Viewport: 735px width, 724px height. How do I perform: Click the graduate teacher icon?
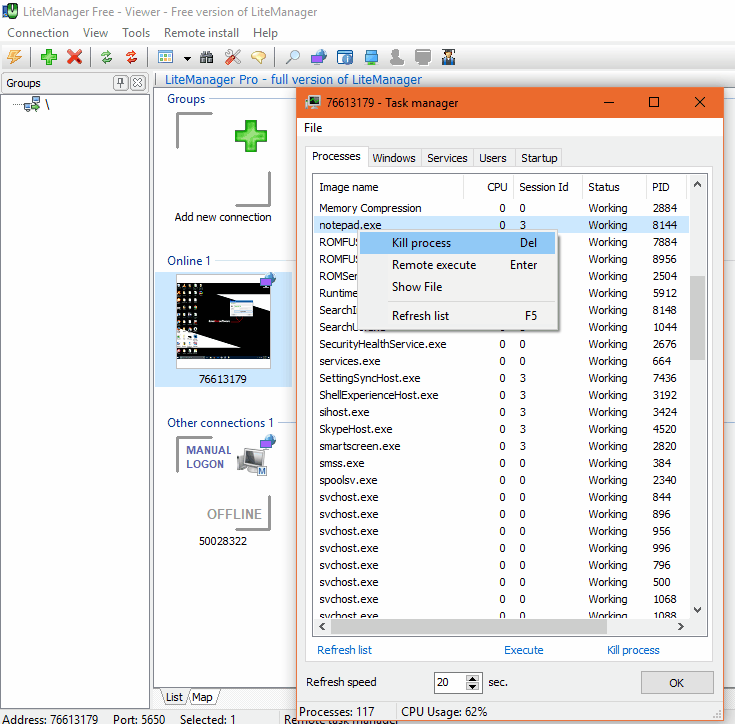[449, 57]
